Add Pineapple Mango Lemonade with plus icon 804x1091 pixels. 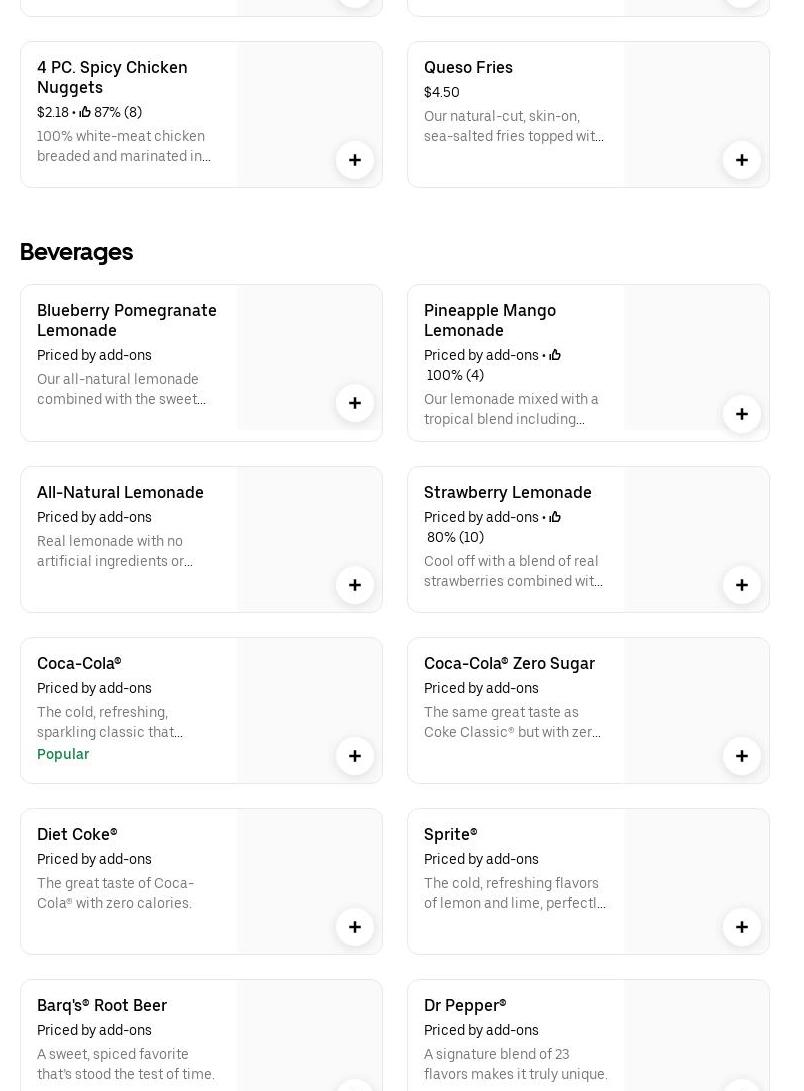click(x=742, y=414)
